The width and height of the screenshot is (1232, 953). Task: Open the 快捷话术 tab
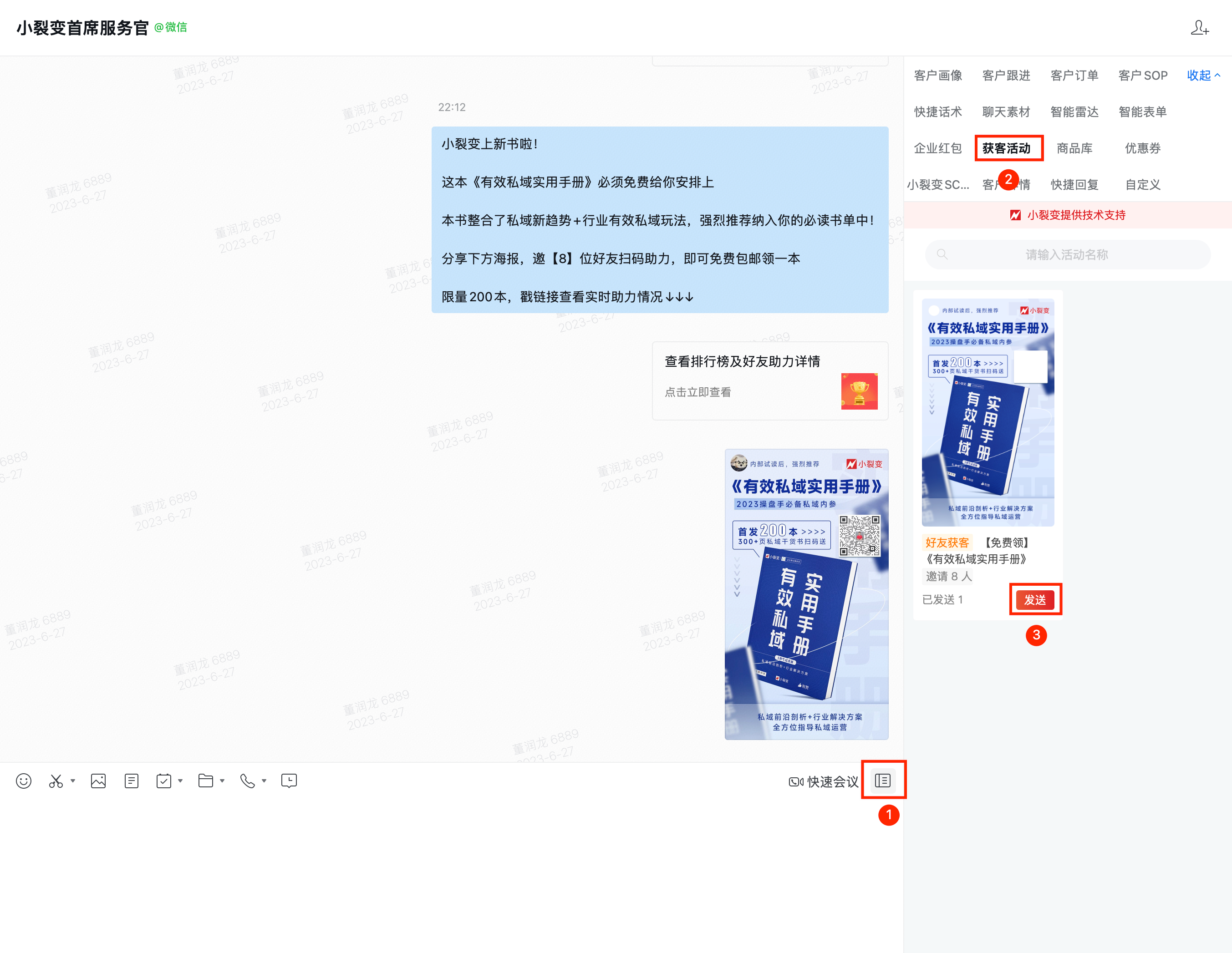click(x=937, y=112)
